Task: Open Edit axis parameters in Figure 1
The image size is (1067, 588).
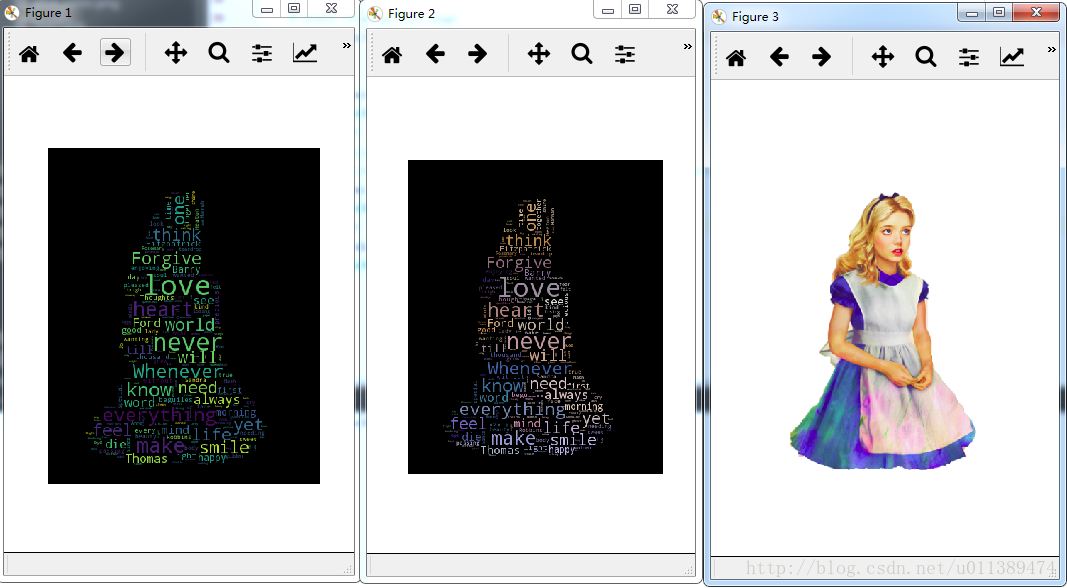Action: 305,52
